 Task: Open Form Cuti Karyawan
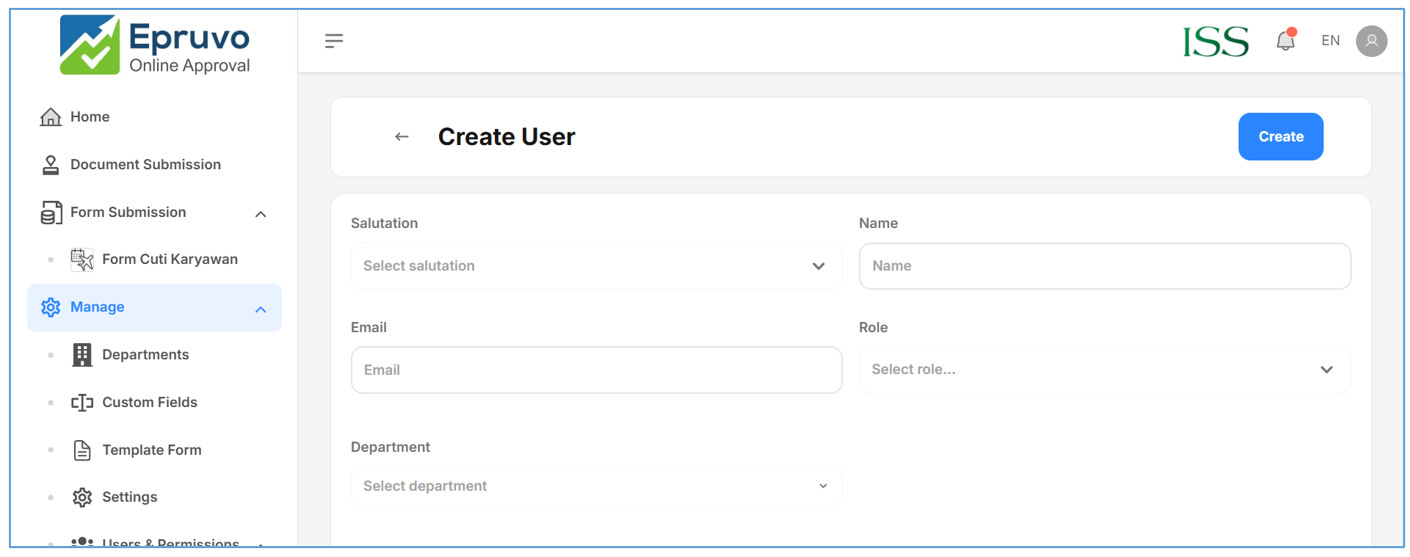[169, 259]
